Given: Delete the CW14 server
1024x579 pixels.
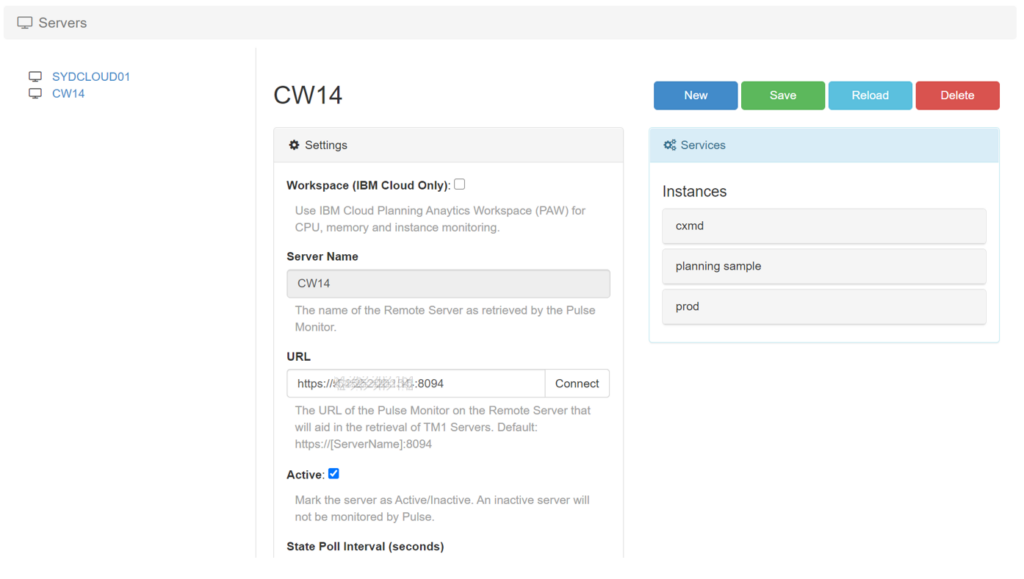Looking at the screenshot, I should (957, 95).
